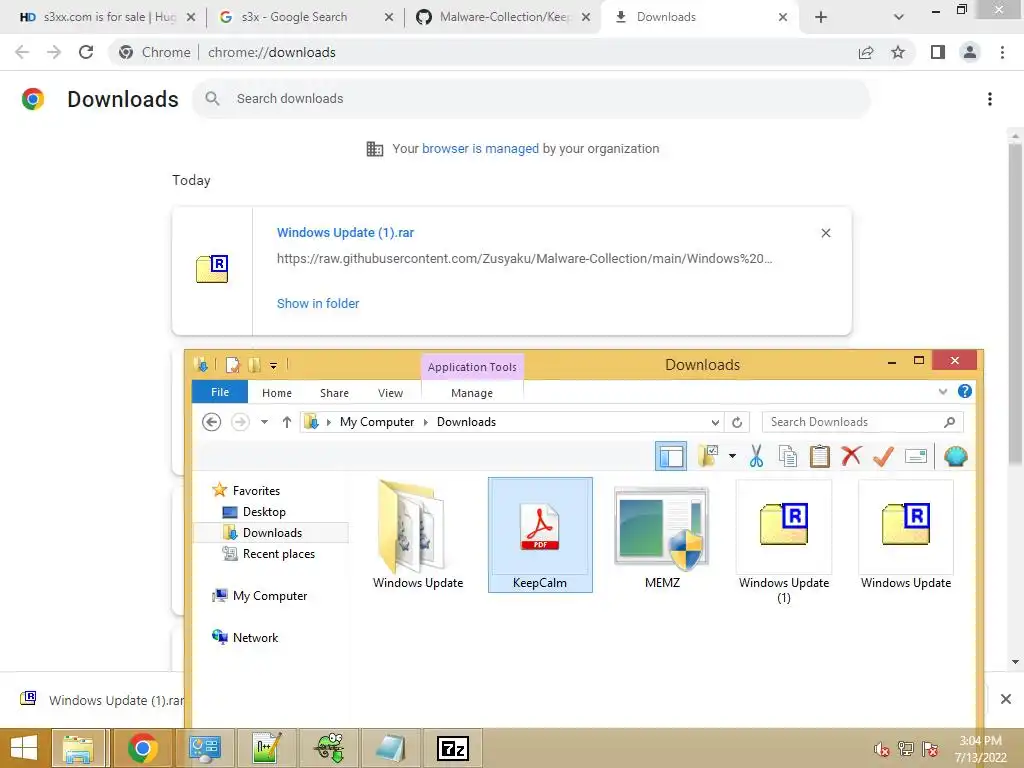
Task: Open the Downloads page three-dot menu
Action: (989, 99)
